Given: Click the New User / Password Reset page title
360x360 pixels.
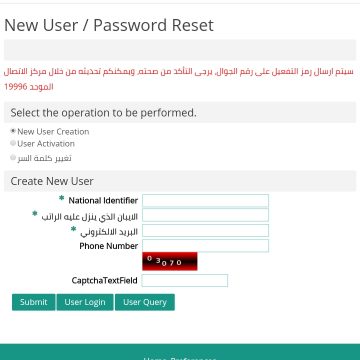Looking at the screenshot, I should pos(109,25).
